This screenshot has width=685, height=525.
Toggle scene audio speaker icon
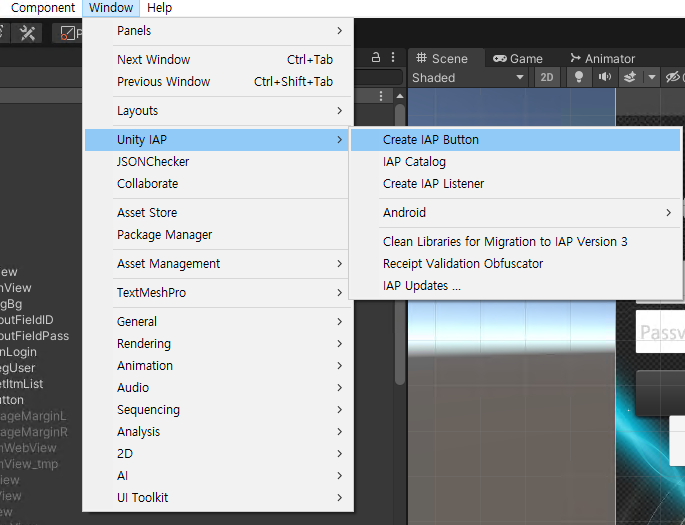point(605,77)
